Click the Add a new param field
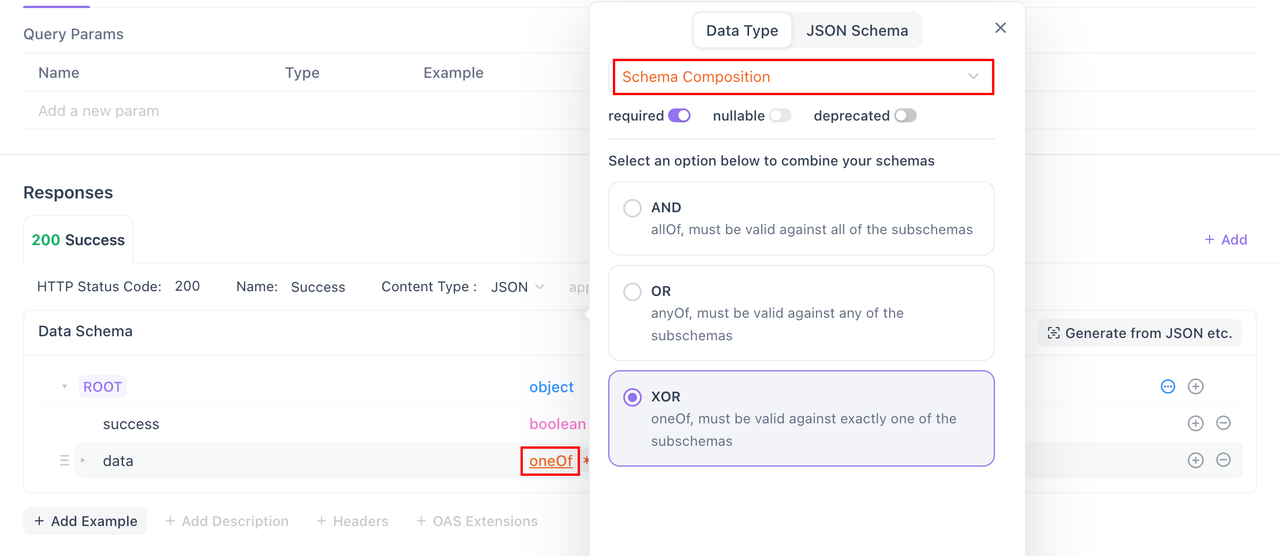The height and width of the screenshot is (556, 1280). coord(98,111)
